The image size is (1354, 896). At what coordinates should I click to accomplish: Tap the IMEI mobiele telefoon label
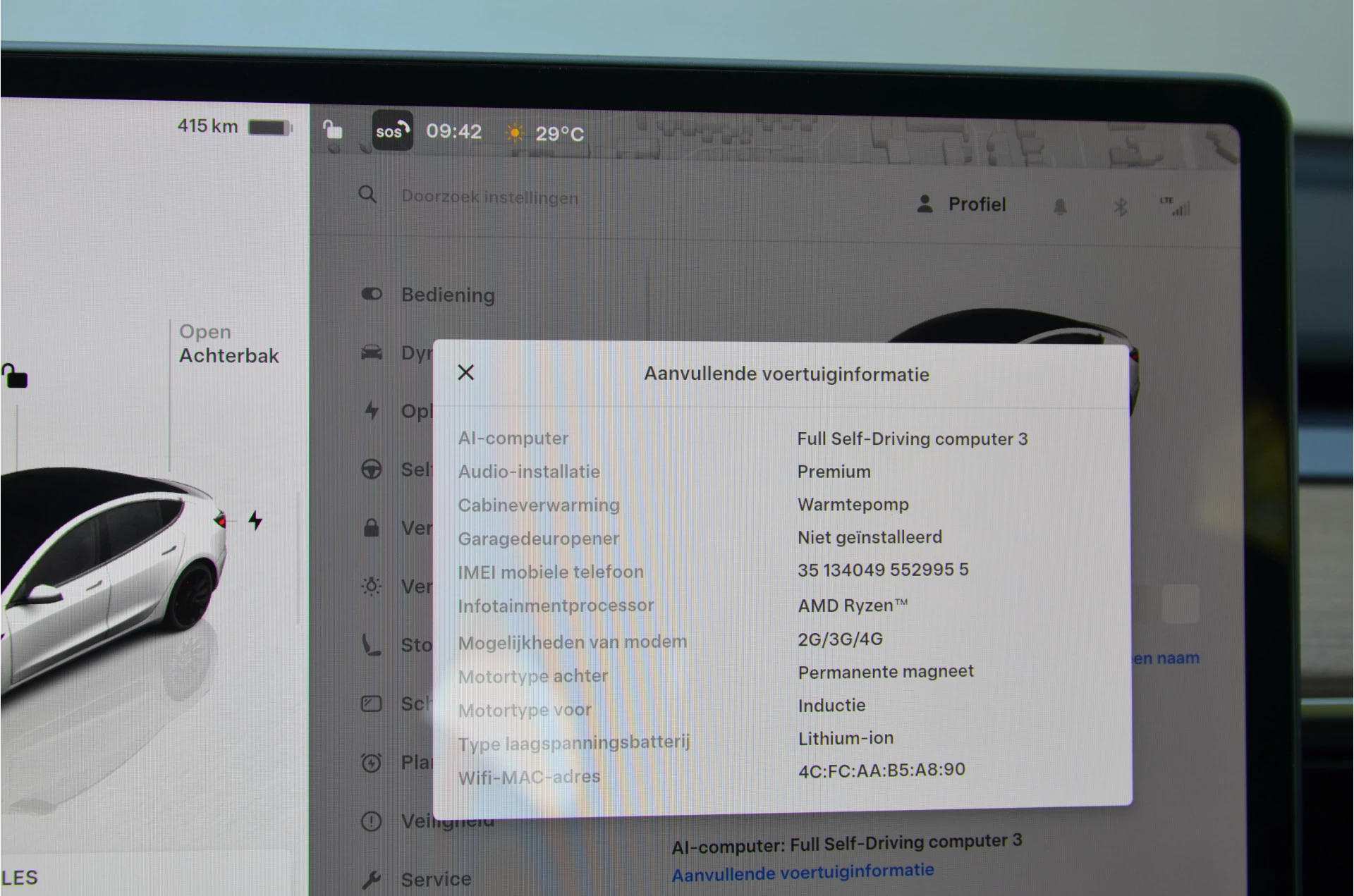coord(551,572)
